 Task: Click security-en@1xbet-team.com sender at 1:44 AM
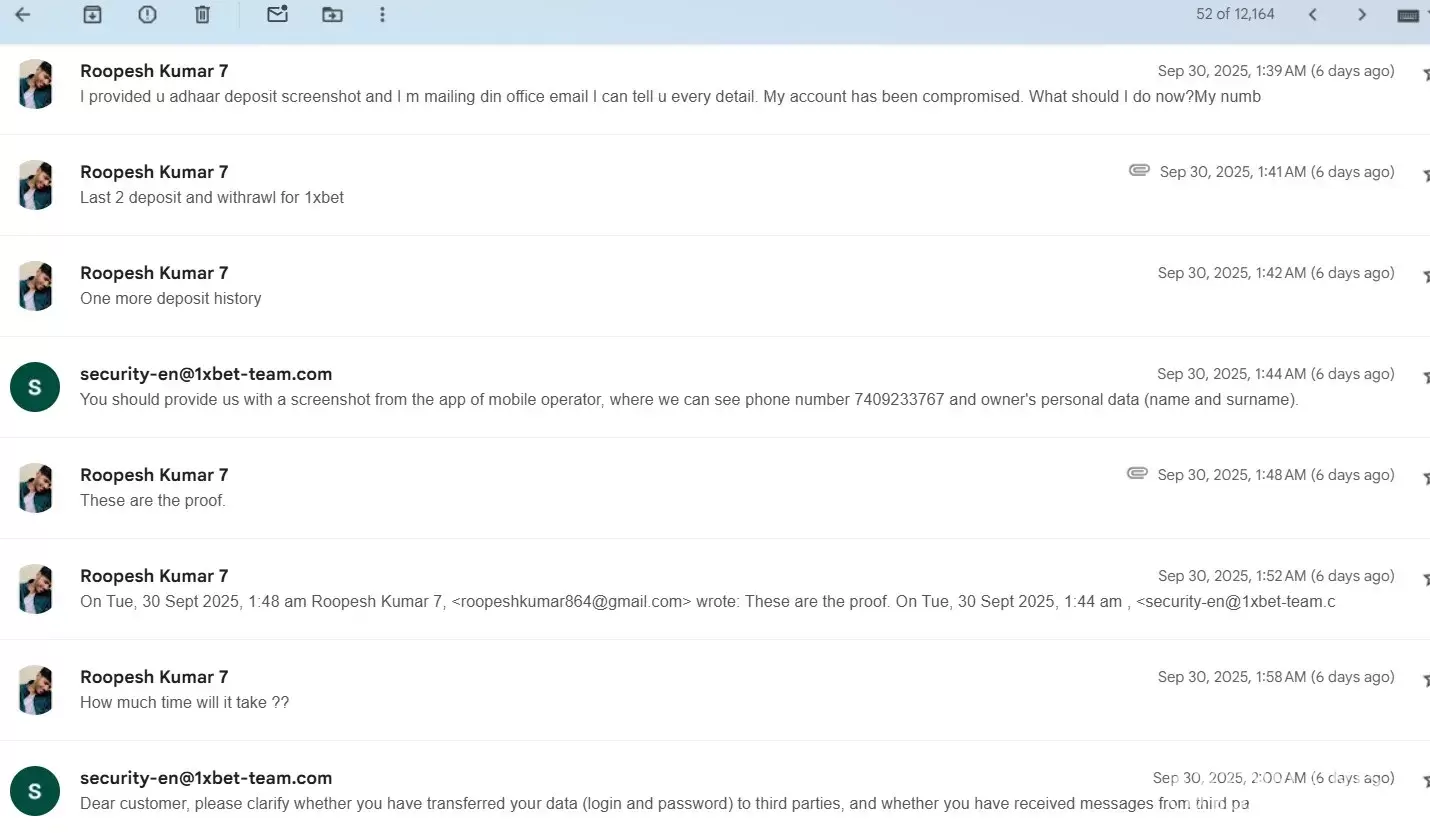(206, 374)
